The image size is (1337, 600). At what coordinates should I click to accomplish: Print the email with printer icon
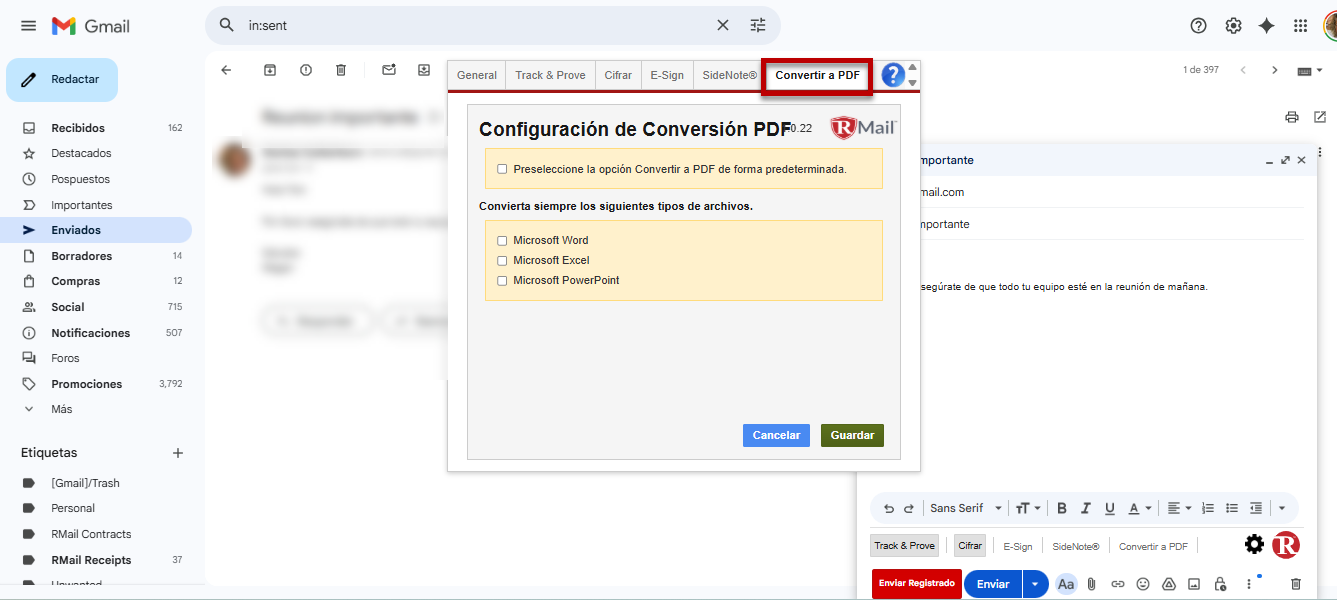tap(1291, 117)
